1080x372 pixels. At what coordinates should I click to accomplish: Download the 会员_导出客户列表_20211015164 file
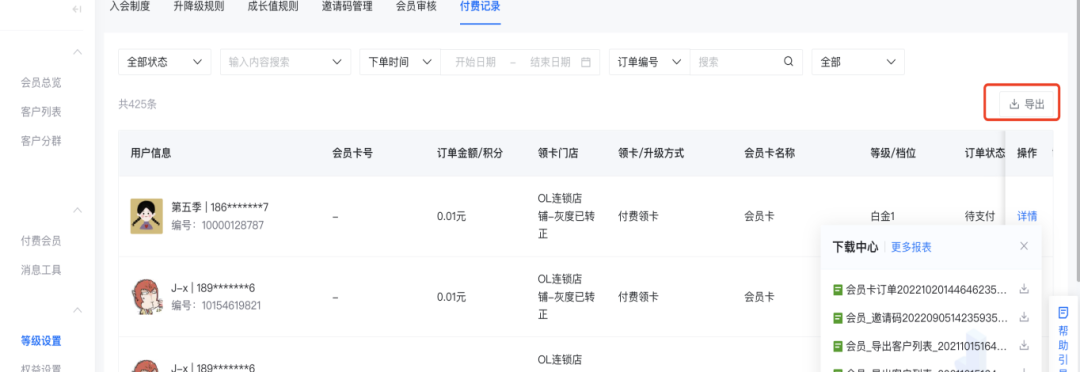(1024, 345)
